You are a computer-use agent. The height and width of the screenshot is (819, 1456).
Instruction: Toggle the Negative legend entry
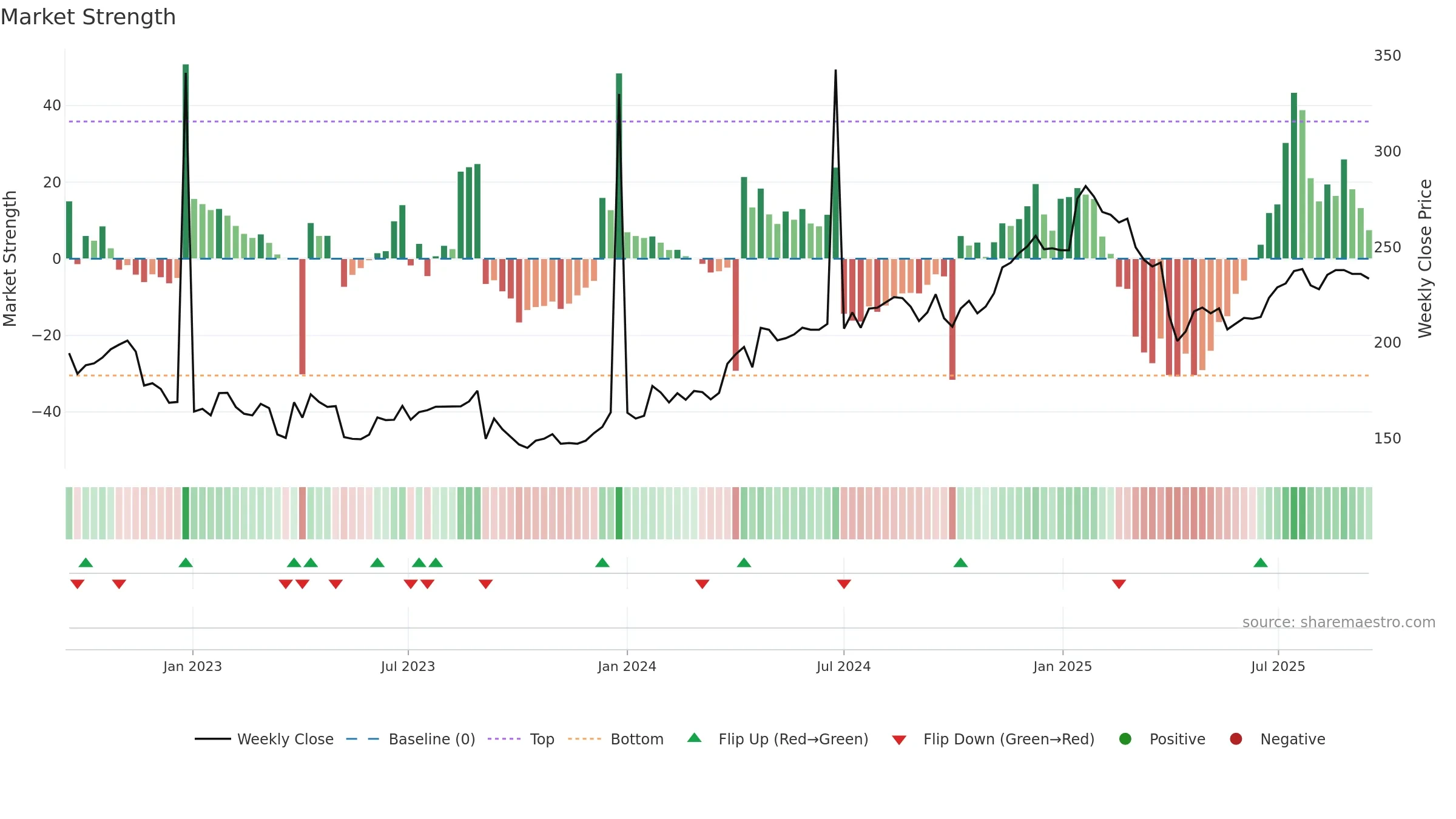point(1277,739)
